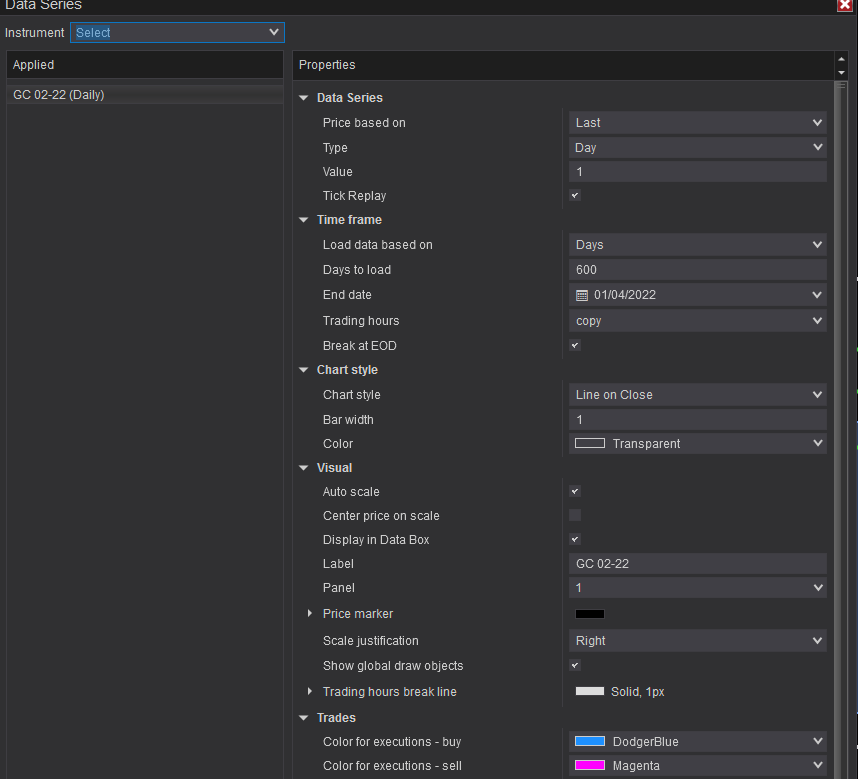Screen dimensions: 858x779
Task: Select GC 02-22 (Daily) in Applied list
Action: click(59, 95)
